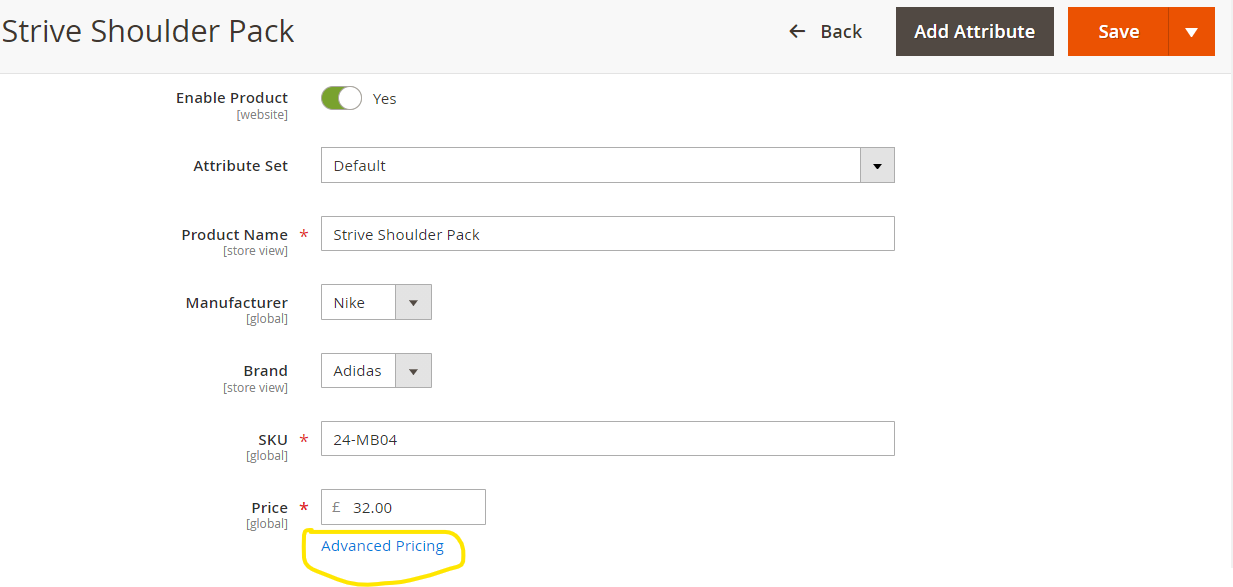Click the Add Attribute button

pos(974,32)
